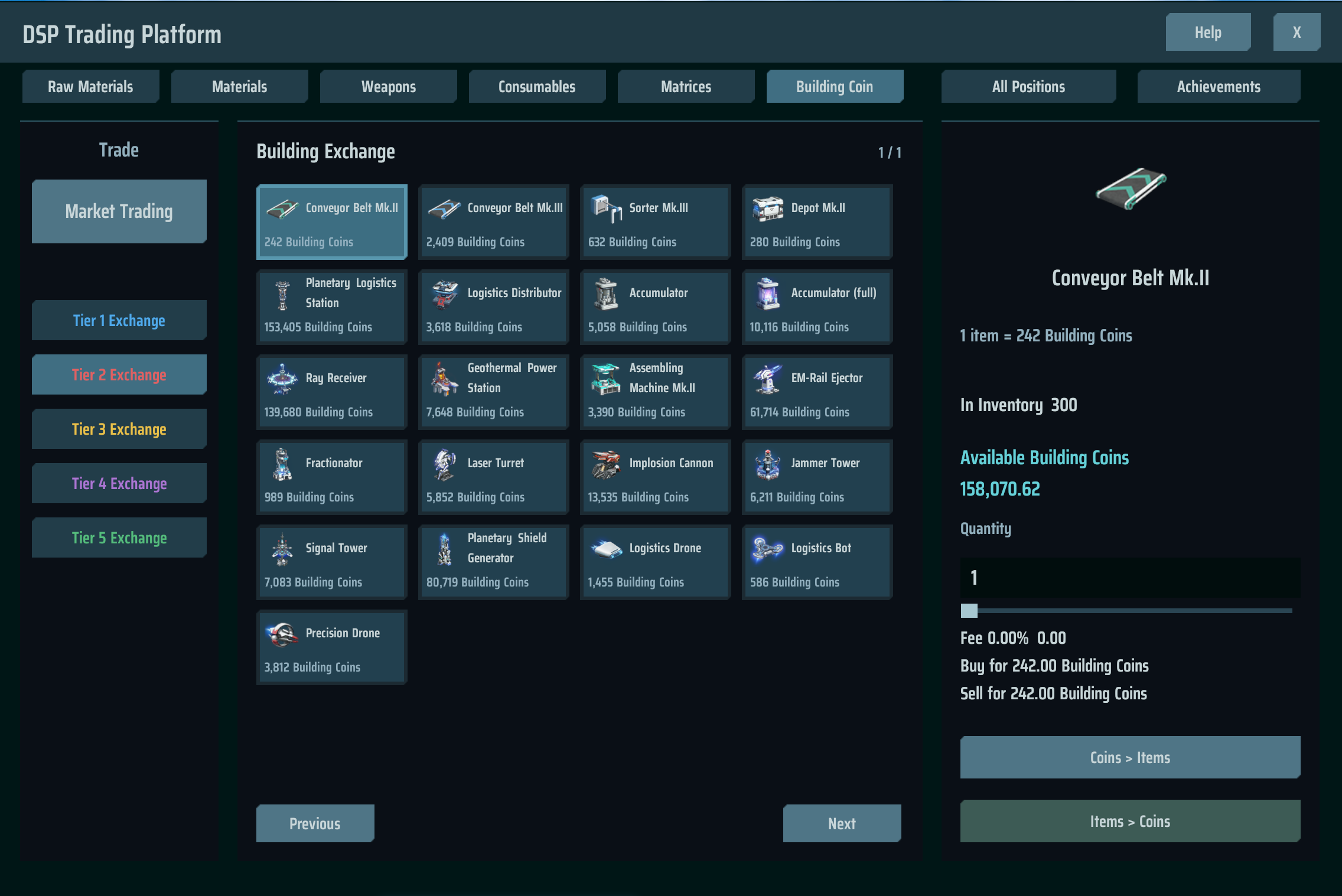The height and width of the screenshot is (896, 1342).
Task: Switch to Tier 1 Exchange
Action: 119,320
